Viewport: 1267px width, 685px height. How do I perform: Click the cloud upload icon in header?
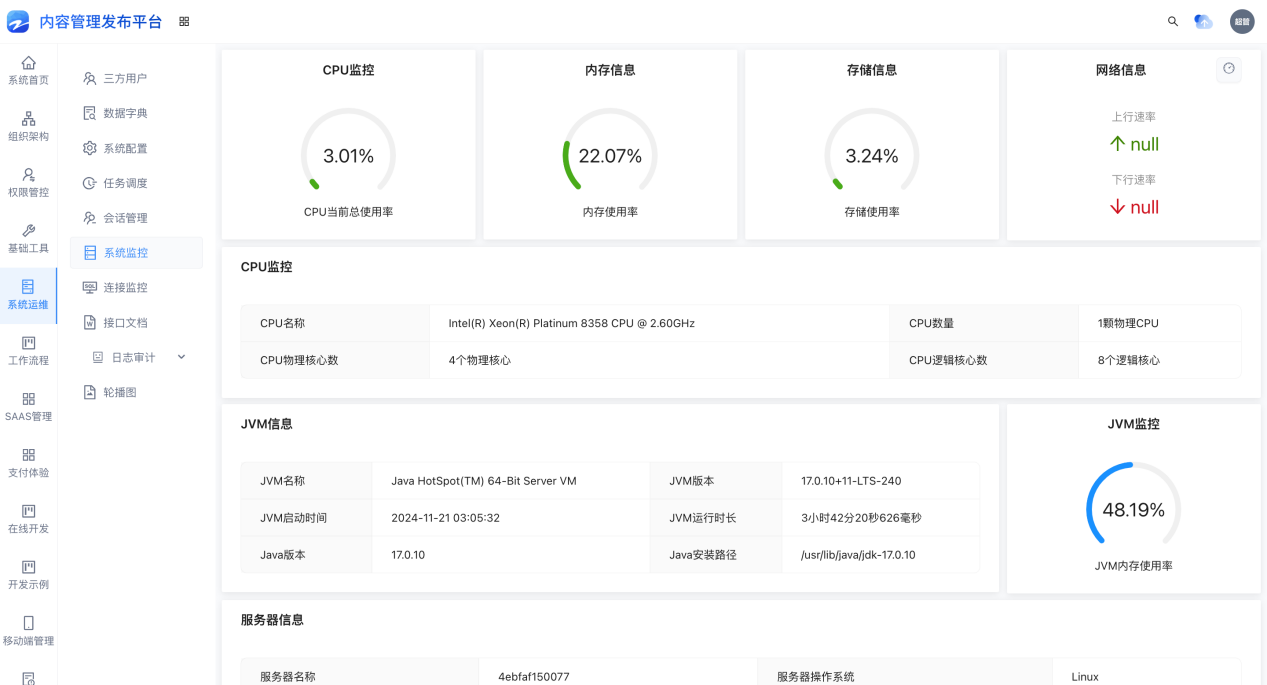1204,21
